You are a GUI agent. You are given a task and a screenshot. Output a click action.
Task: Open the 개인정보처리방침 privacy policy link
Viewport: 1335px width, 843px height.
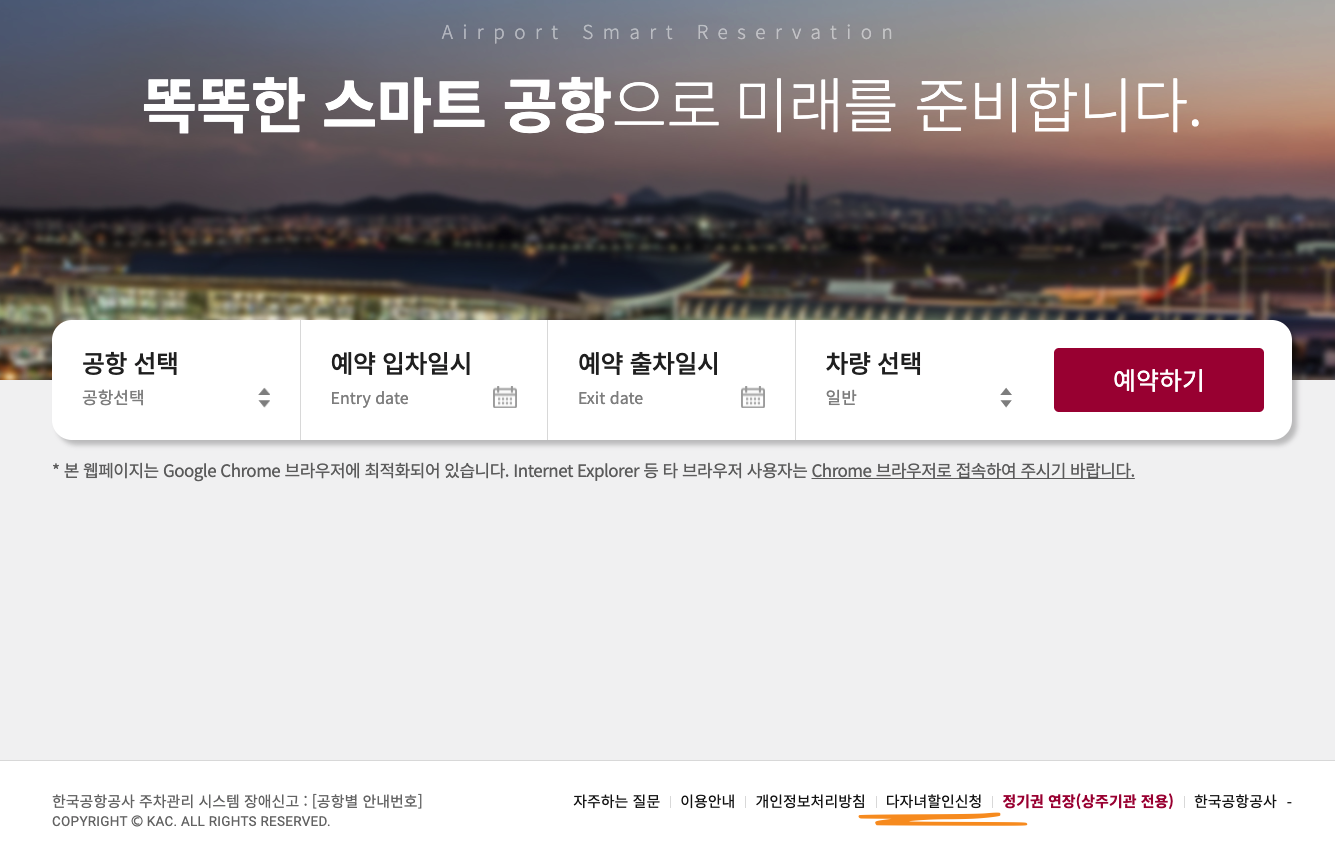[810, 801]
